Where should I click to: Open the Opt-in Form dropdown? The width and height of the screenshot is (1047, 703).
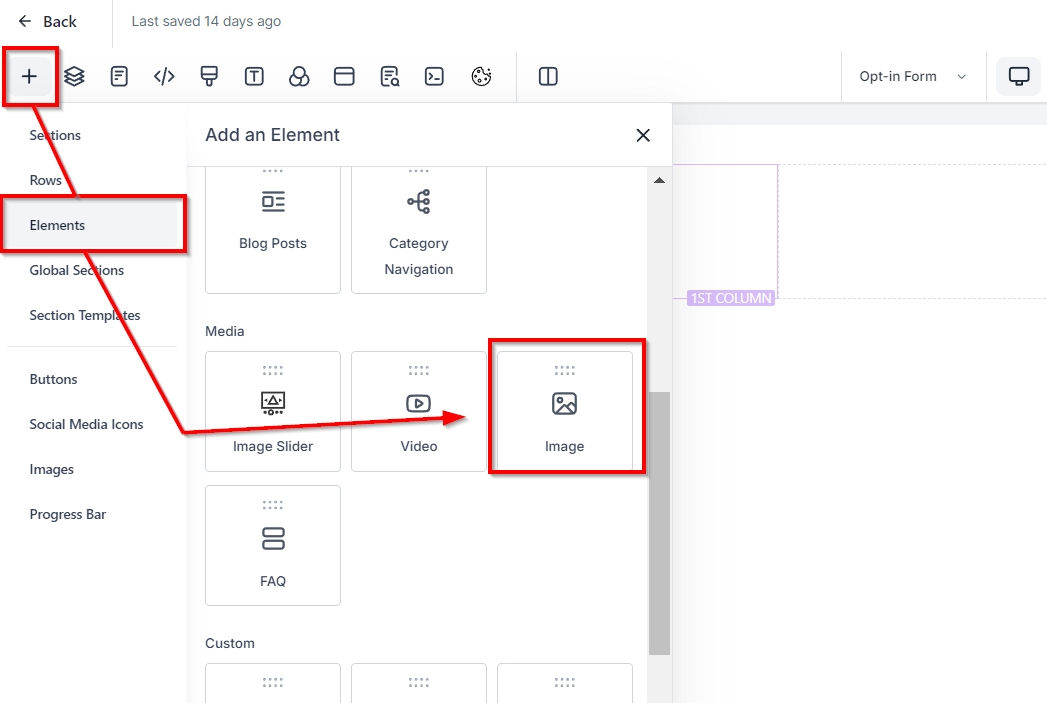pyautogui.click(x=912, y=76)
